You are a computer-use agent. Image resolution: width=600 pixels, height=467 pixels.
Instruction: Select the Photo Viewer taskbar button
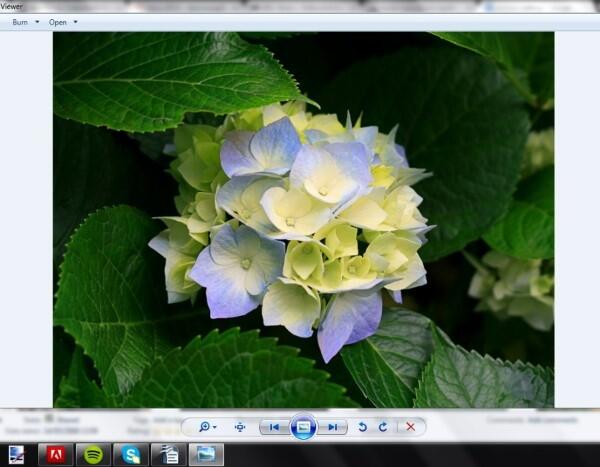[x=206, y=455]
